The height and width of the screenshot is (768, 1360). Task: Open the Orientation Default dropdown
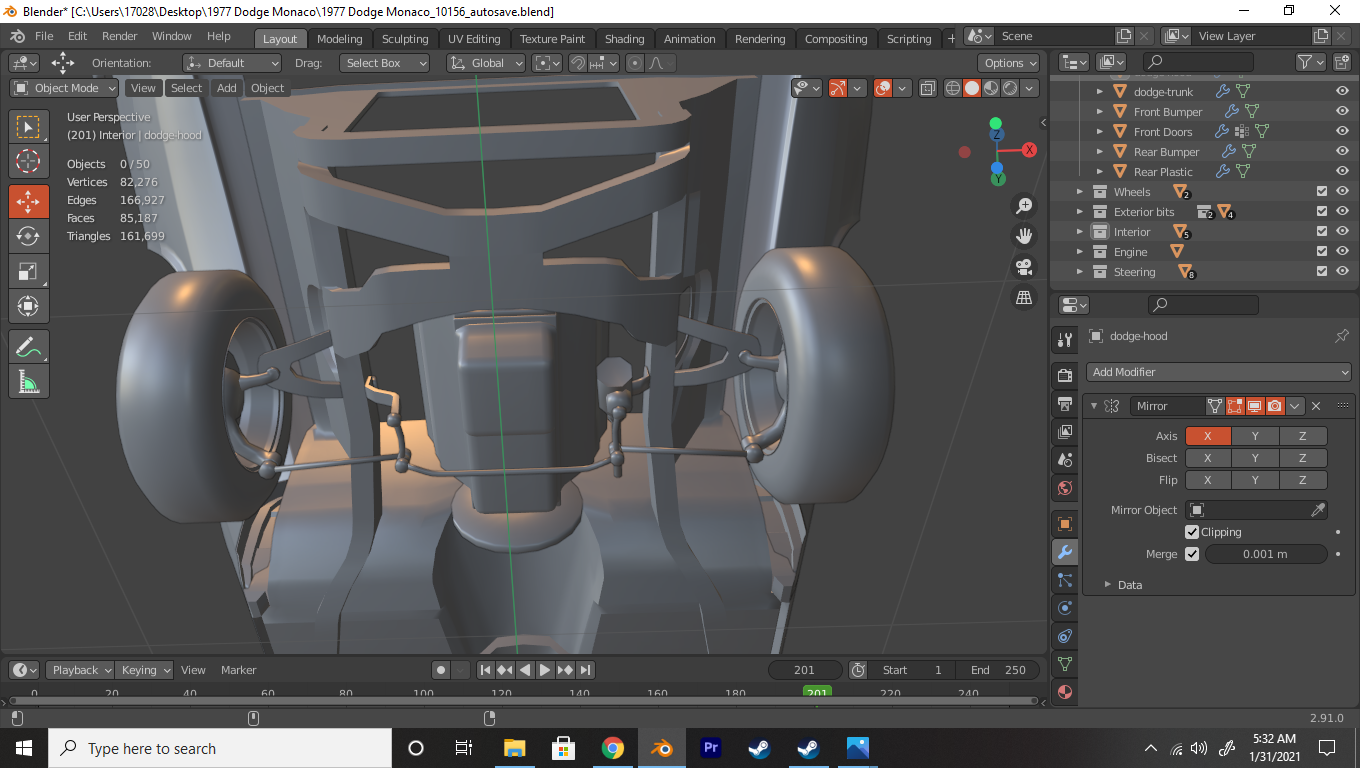[x=231, y=63]
